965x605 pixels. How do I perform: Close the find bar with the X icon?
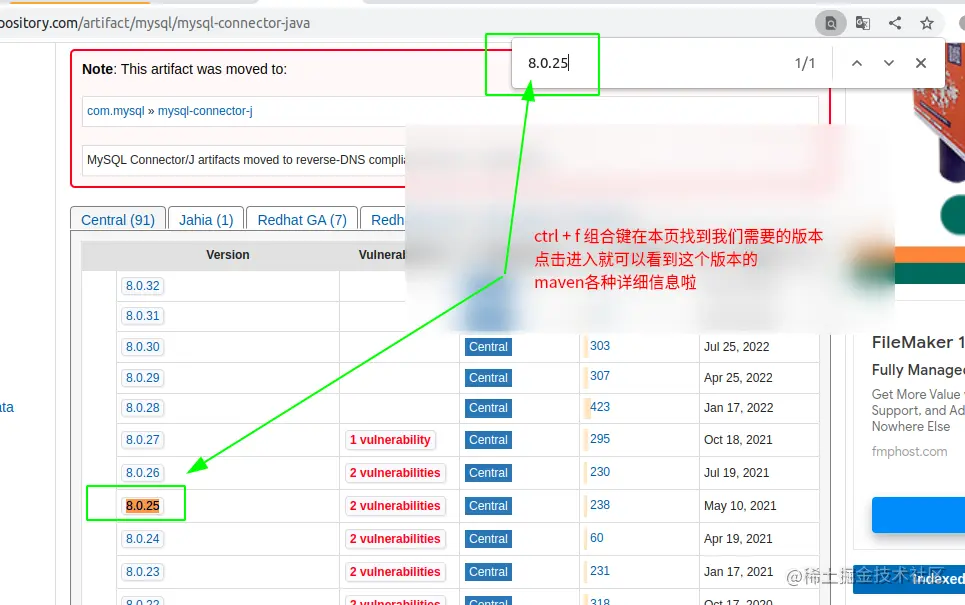click(x=920, y=62)
